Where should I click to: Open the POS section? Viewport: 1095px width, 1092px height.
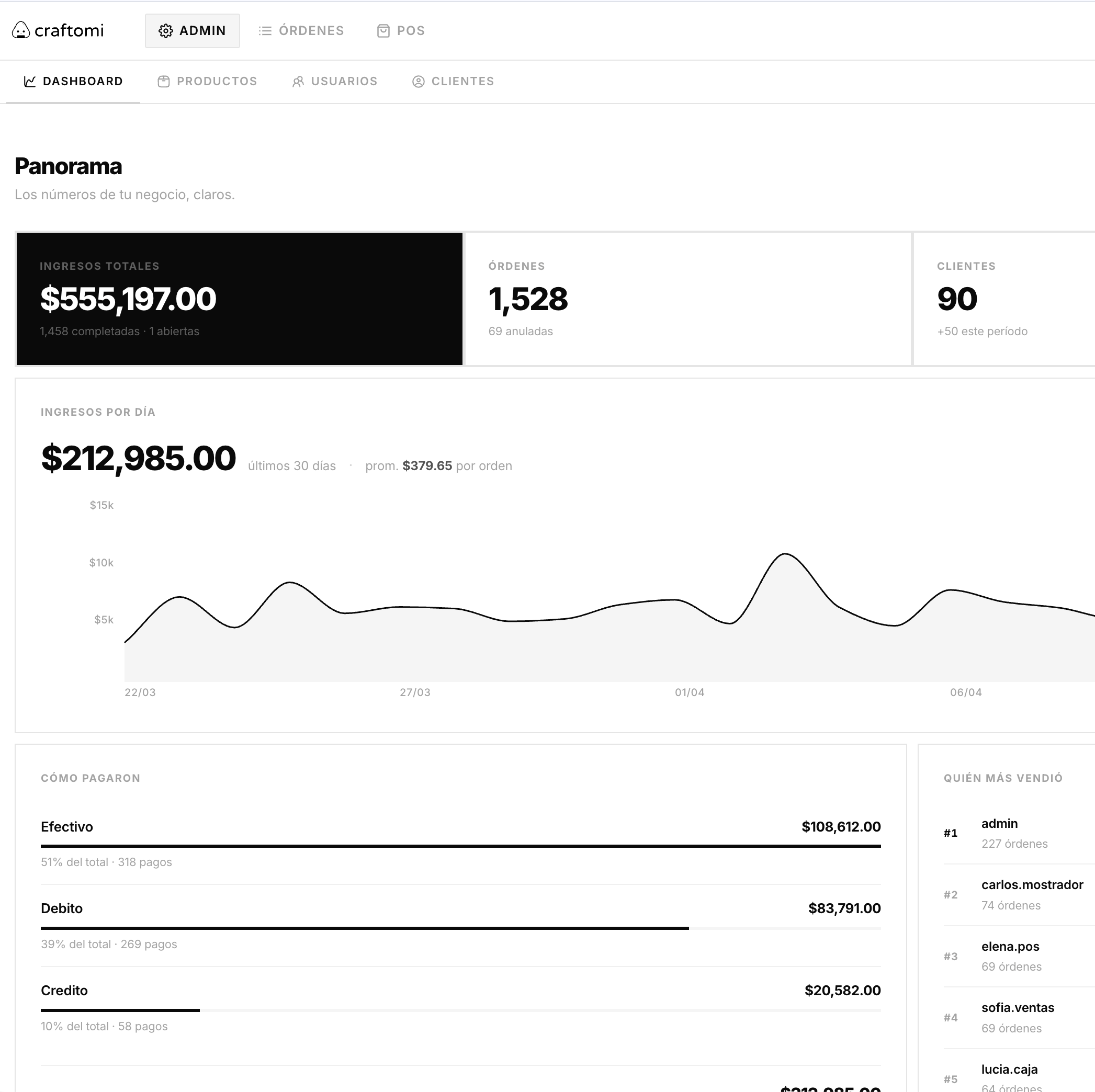click(401, 31)
